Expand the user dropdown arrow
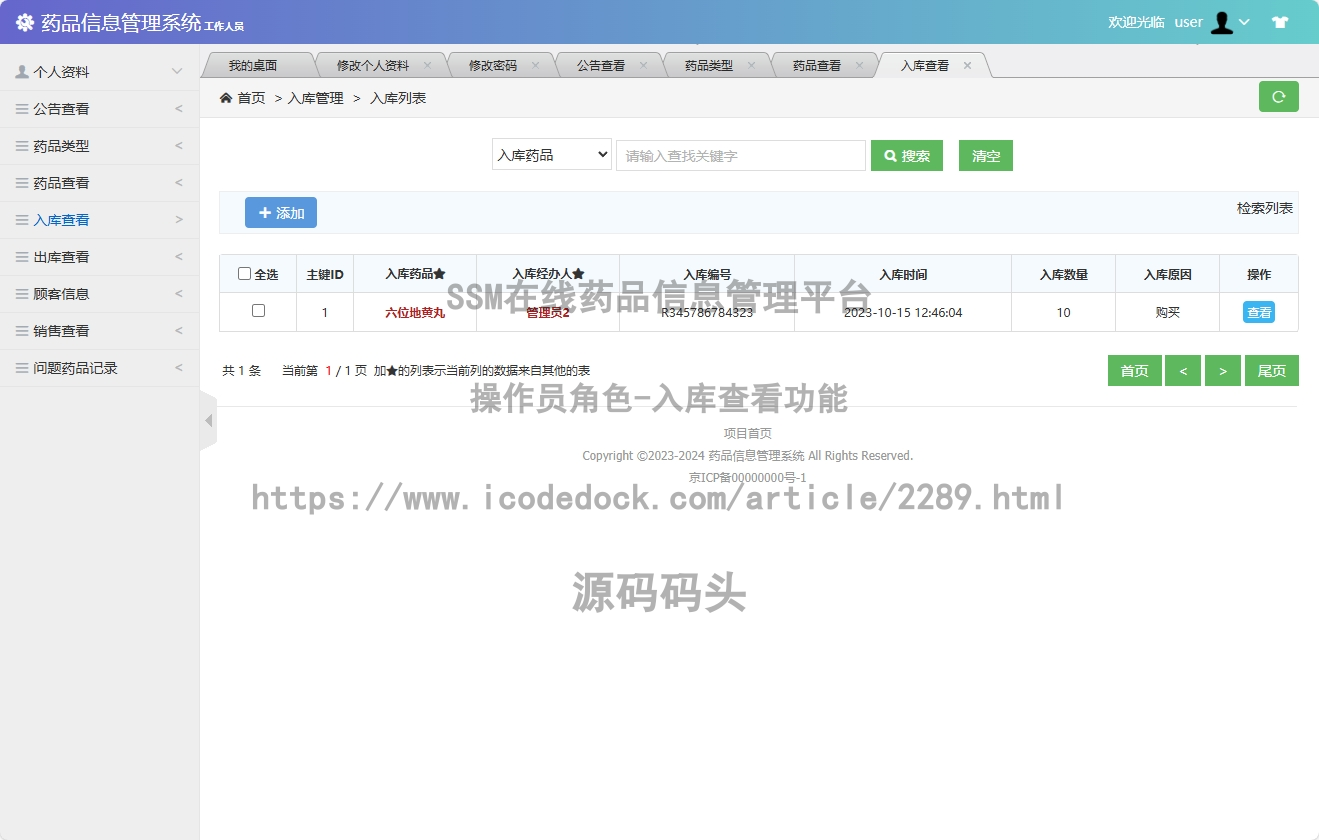1319x840 pixels. (1244, 22)
